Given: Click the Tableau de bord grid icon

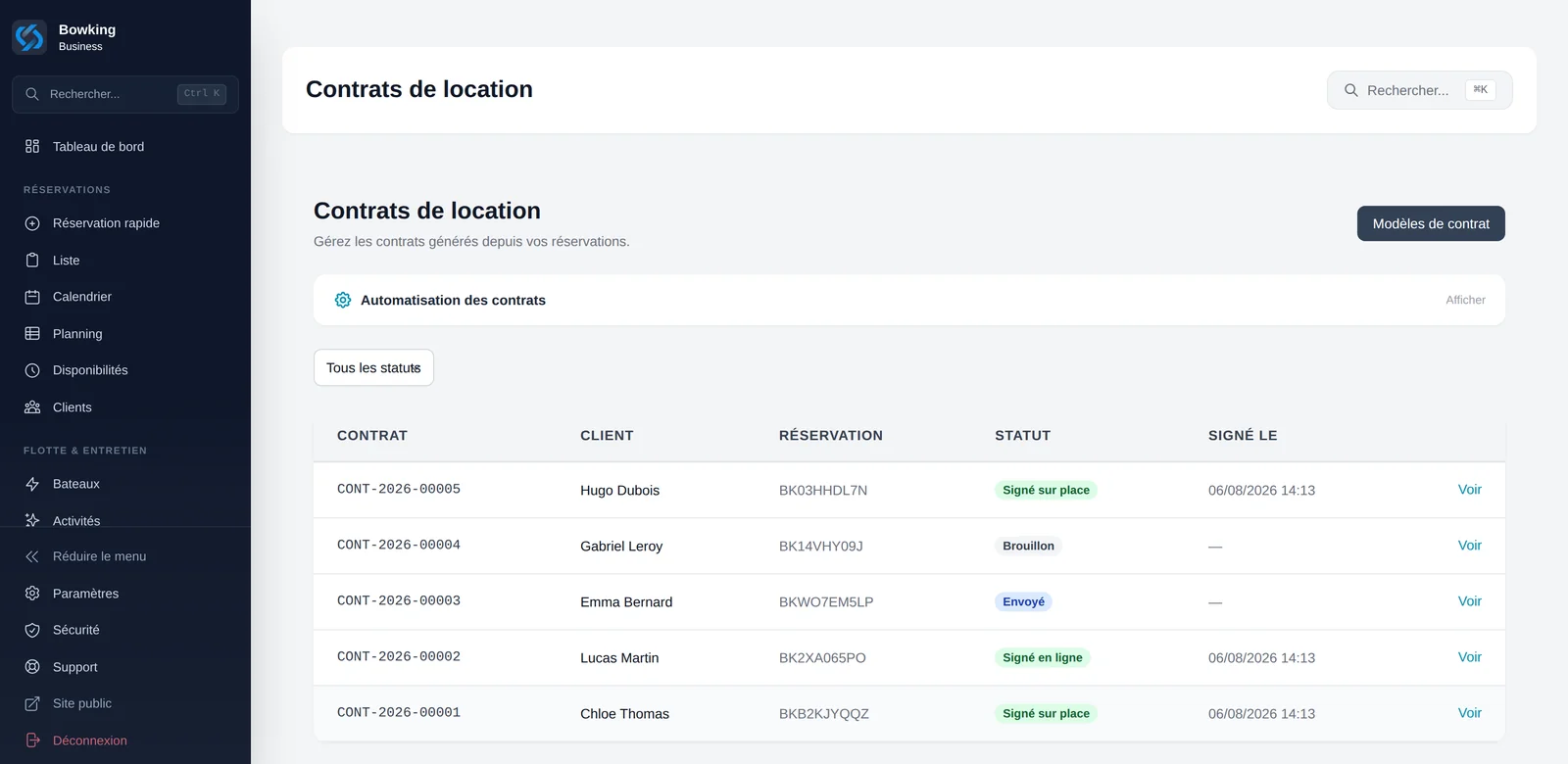Looking at the screenshot, I should tap(32, 146).
